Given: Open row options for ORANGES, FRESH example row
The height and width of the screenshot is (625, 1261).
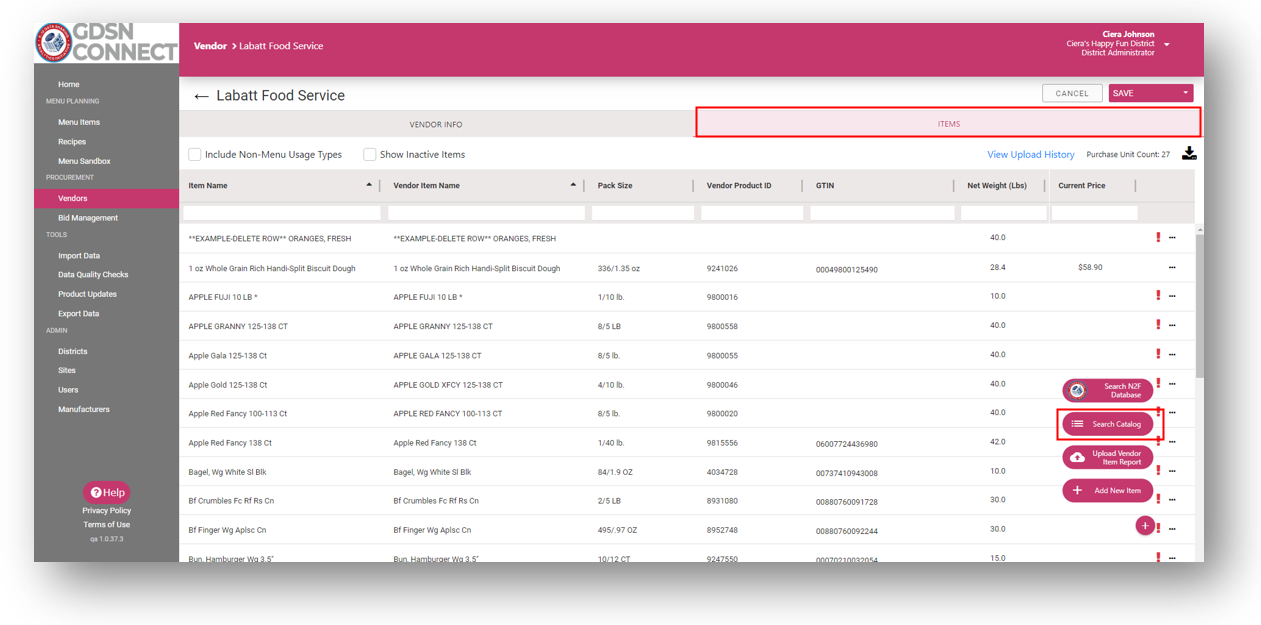Looking at the screenshot, I should (1172, 238).
